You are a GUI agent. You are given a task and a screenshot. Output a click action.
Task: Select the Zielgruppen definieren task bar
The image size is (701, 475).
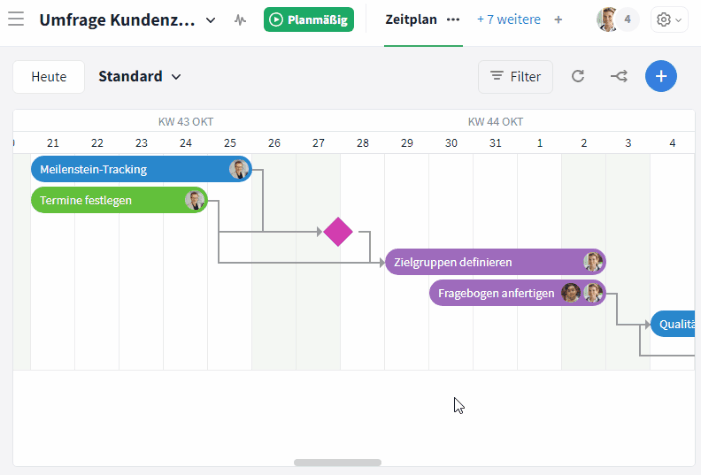pyautogui.click(x=495, y=262)
